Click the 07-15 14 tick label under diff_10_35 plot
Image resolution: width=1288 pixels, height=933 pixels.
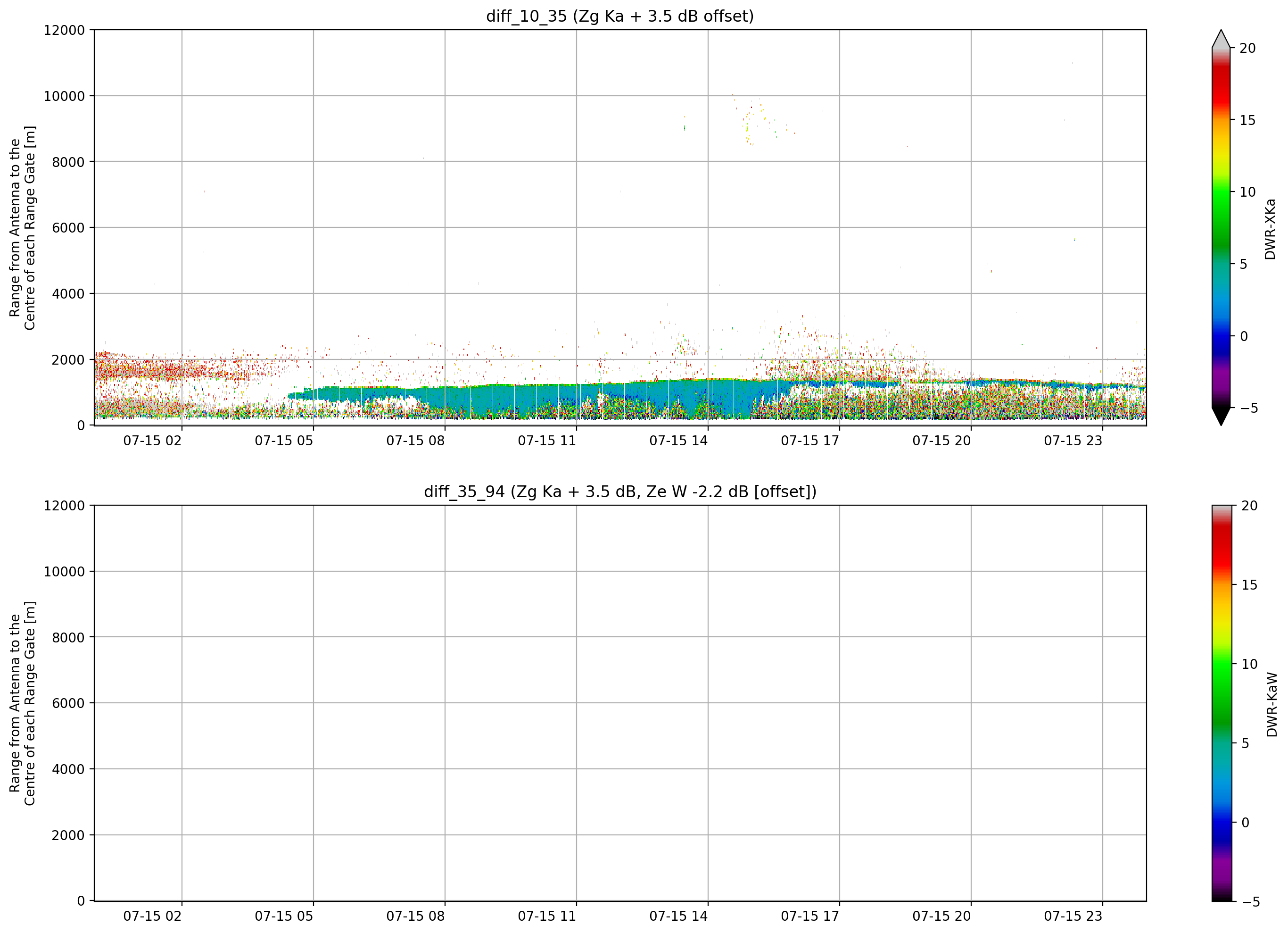click(x=678, y=441)
